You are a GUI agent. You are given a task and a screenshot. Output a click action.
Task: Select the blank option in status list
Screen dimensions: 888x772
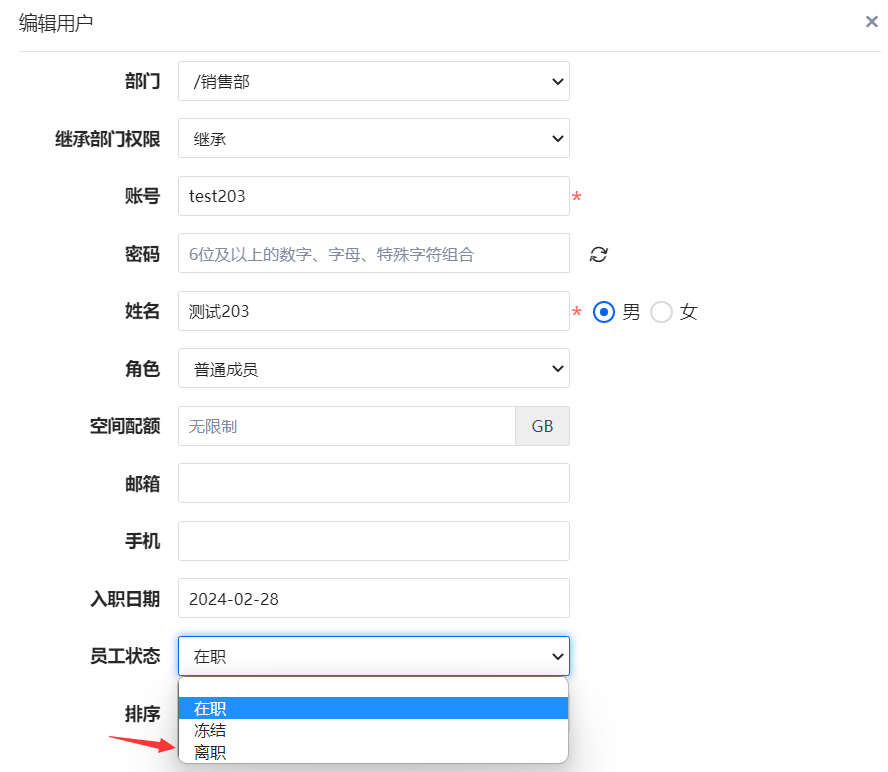pyautogui.click(x=373, y=688)
